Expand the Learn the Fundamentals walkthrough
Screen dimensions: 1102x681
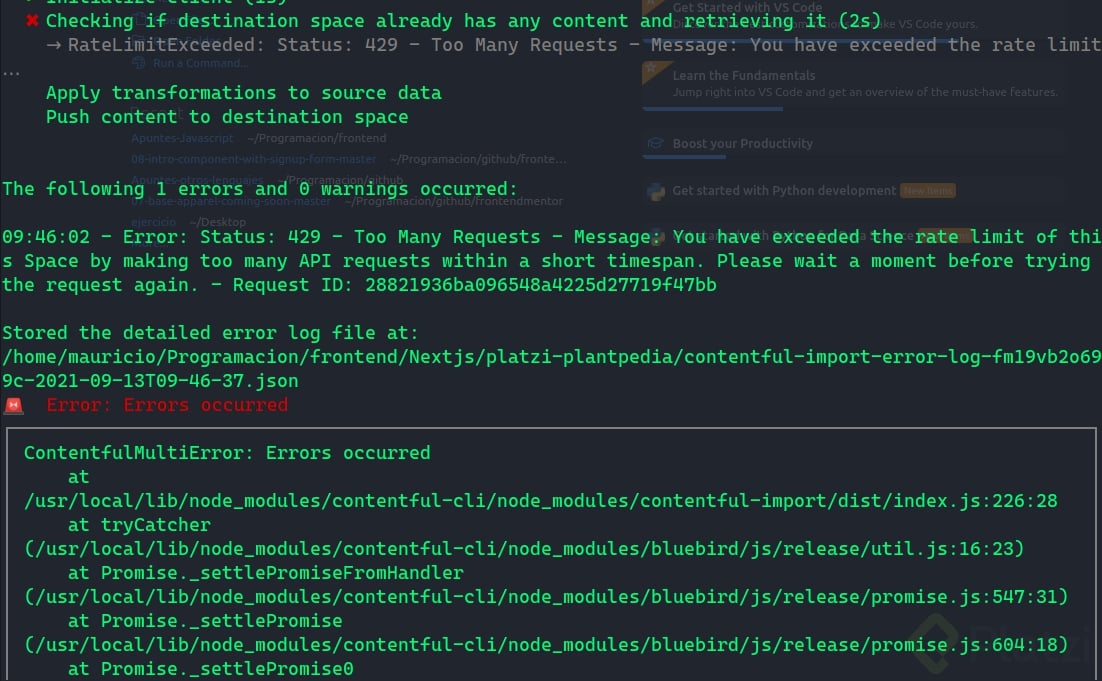click(744, 75)
